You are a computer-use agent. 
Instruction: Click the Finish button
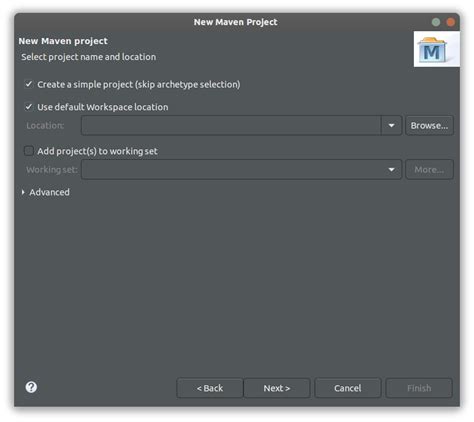point(419,388)
